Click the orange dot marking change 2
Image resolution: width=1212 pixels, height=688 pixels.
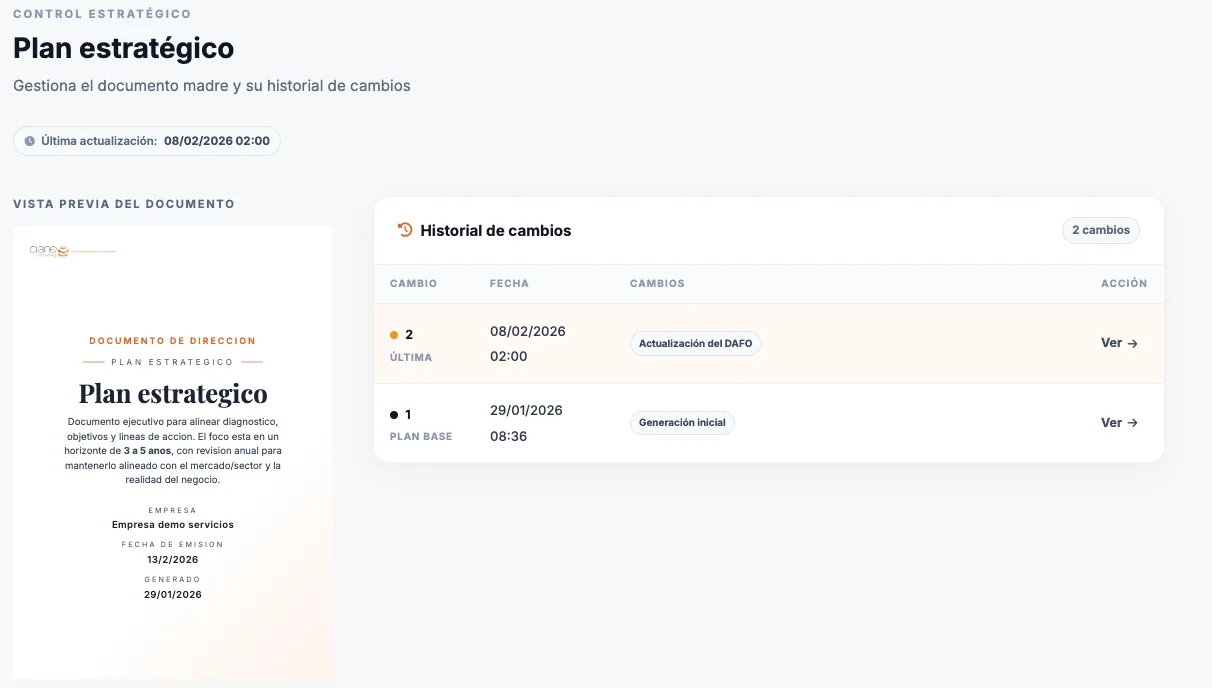(394, 335)
